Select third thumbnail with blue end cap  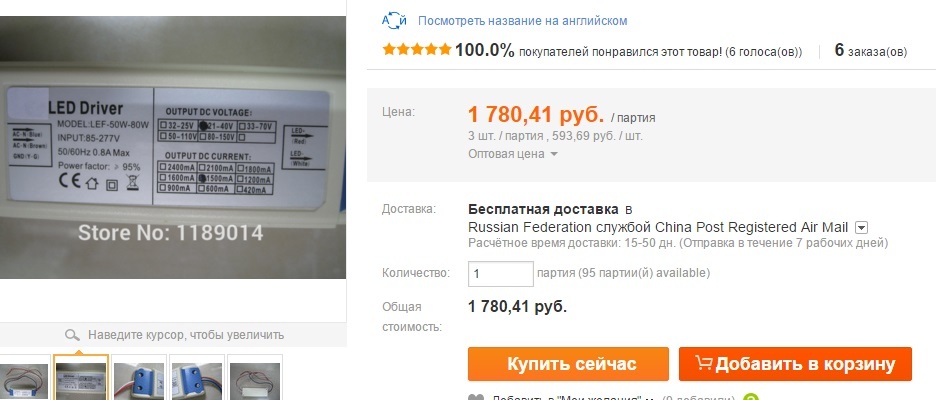pyautogui.click(x=138, y=377)
